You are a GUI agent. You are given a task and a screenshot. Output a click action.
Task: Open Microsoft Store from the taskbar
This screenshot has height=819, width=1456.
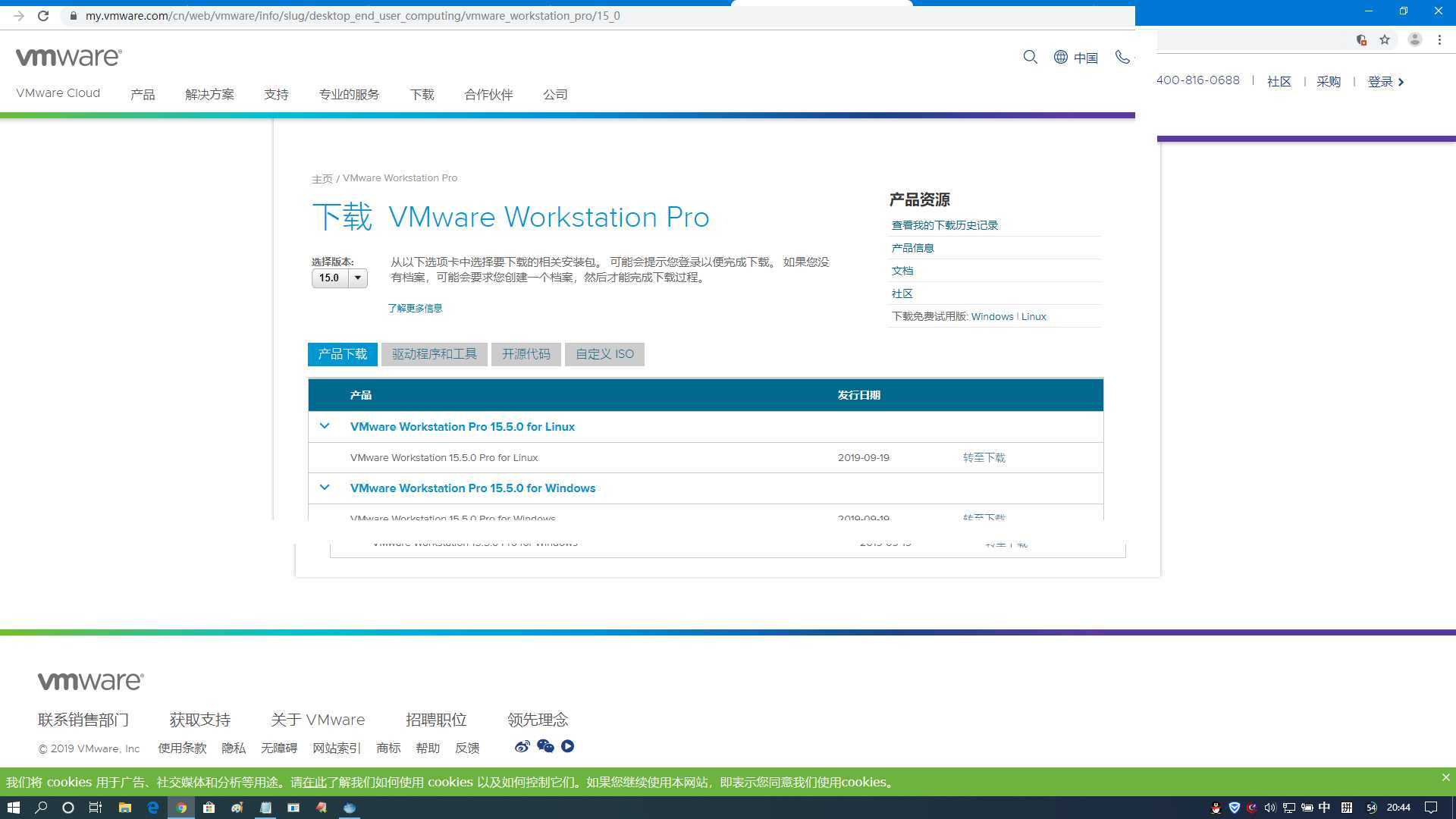pos(209,808)
